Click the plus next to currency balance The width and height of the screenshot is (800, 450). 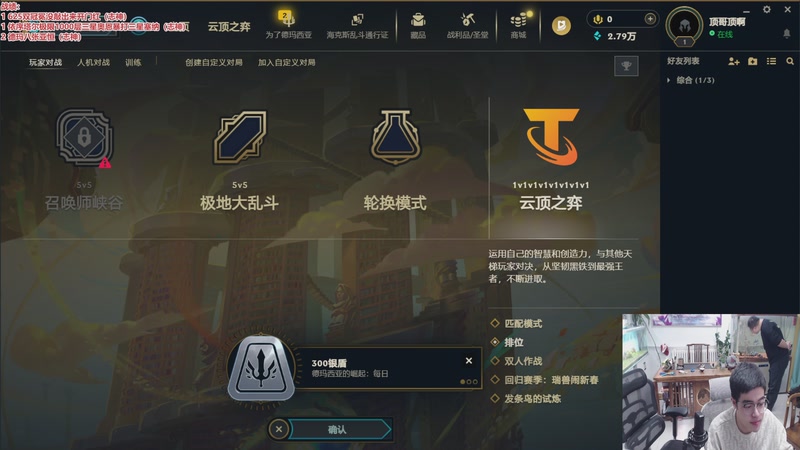click(x=650, y=19)
